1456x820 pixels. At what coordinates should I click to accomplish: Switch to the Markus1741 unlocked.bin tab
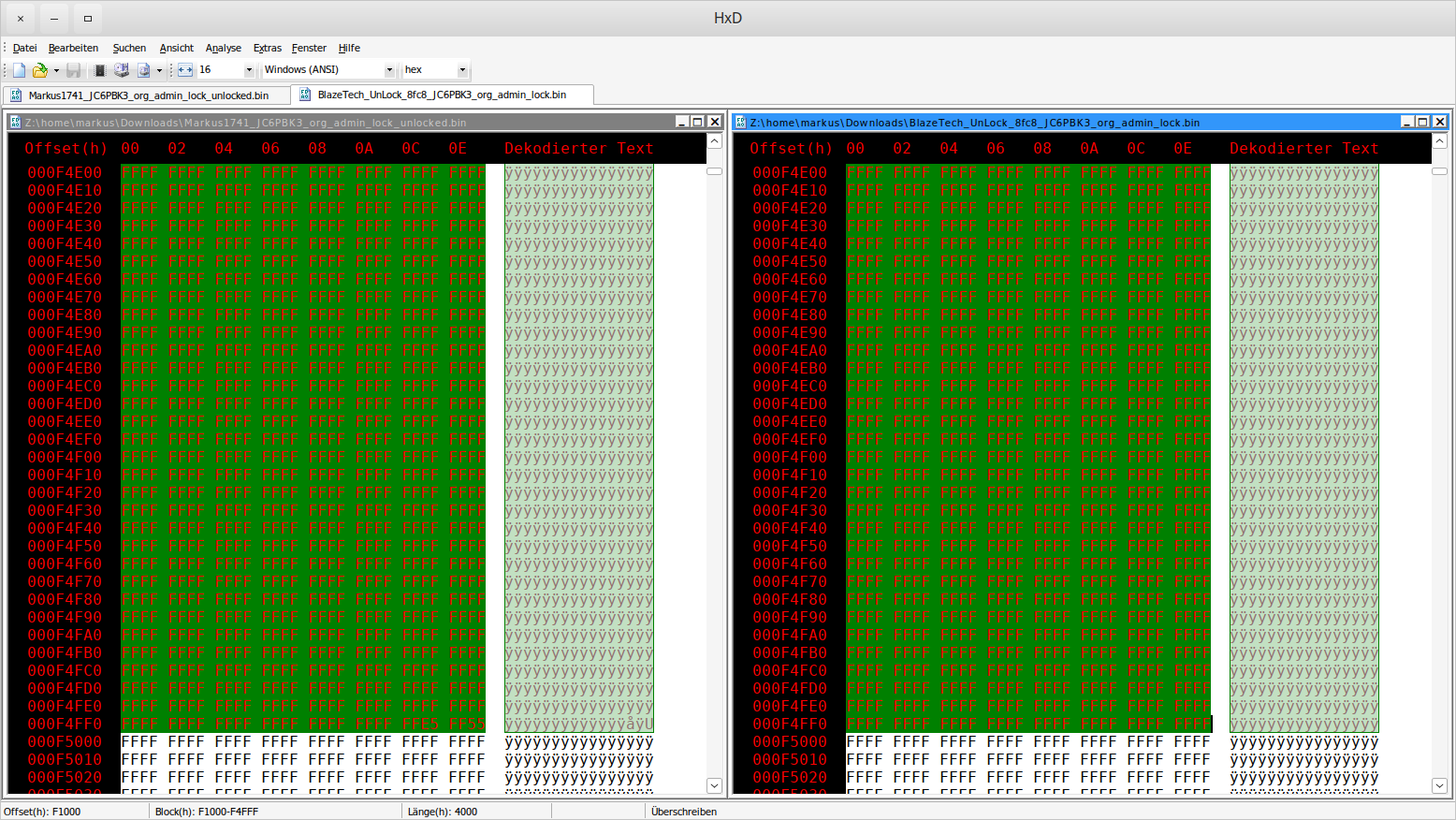coord(148,95)
